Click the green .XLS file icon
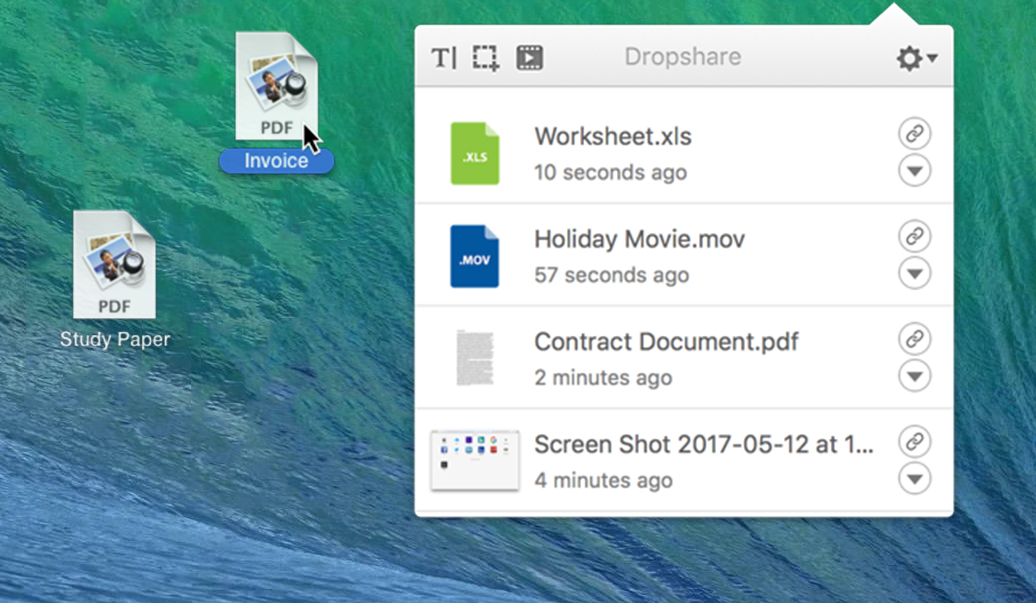 [x=474, y=153]
